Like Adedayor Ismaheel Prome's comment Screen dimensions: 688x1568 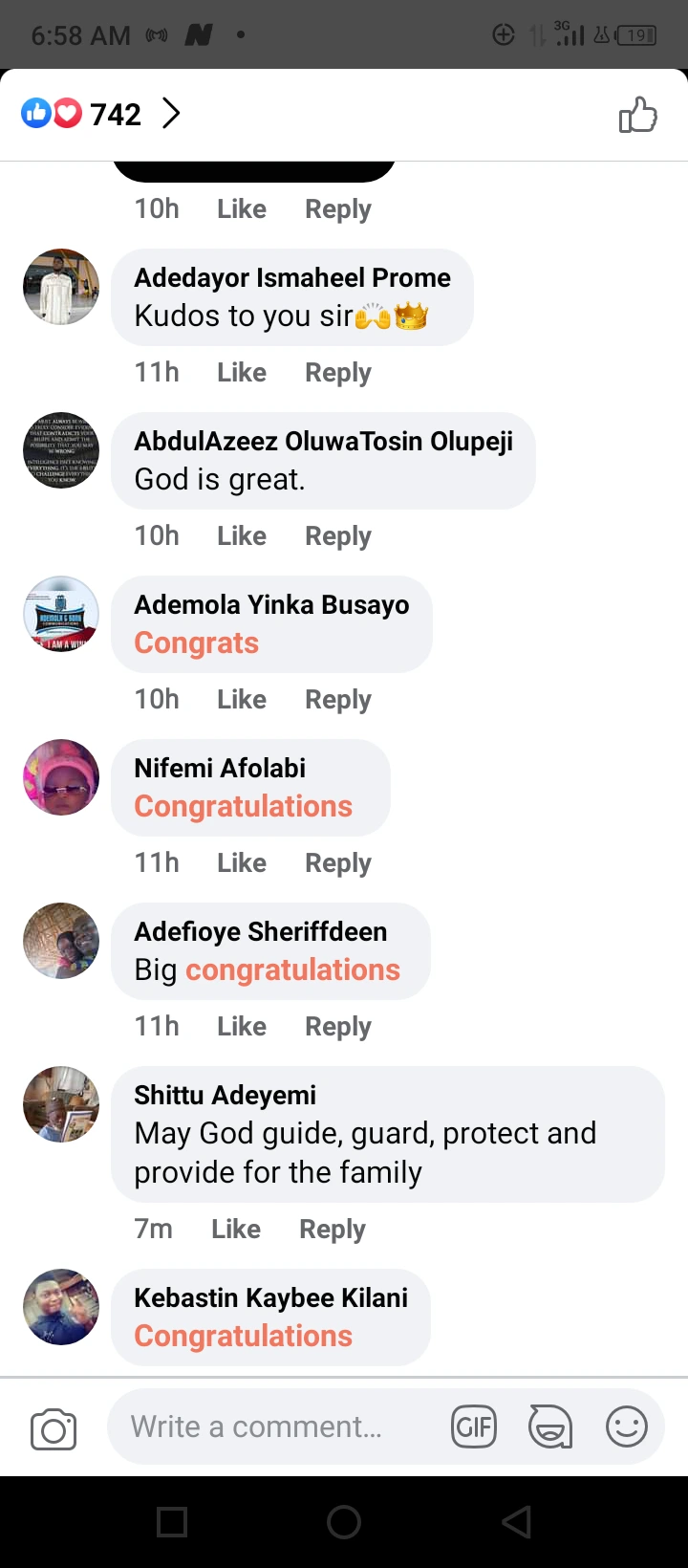[x=241, y=372]
